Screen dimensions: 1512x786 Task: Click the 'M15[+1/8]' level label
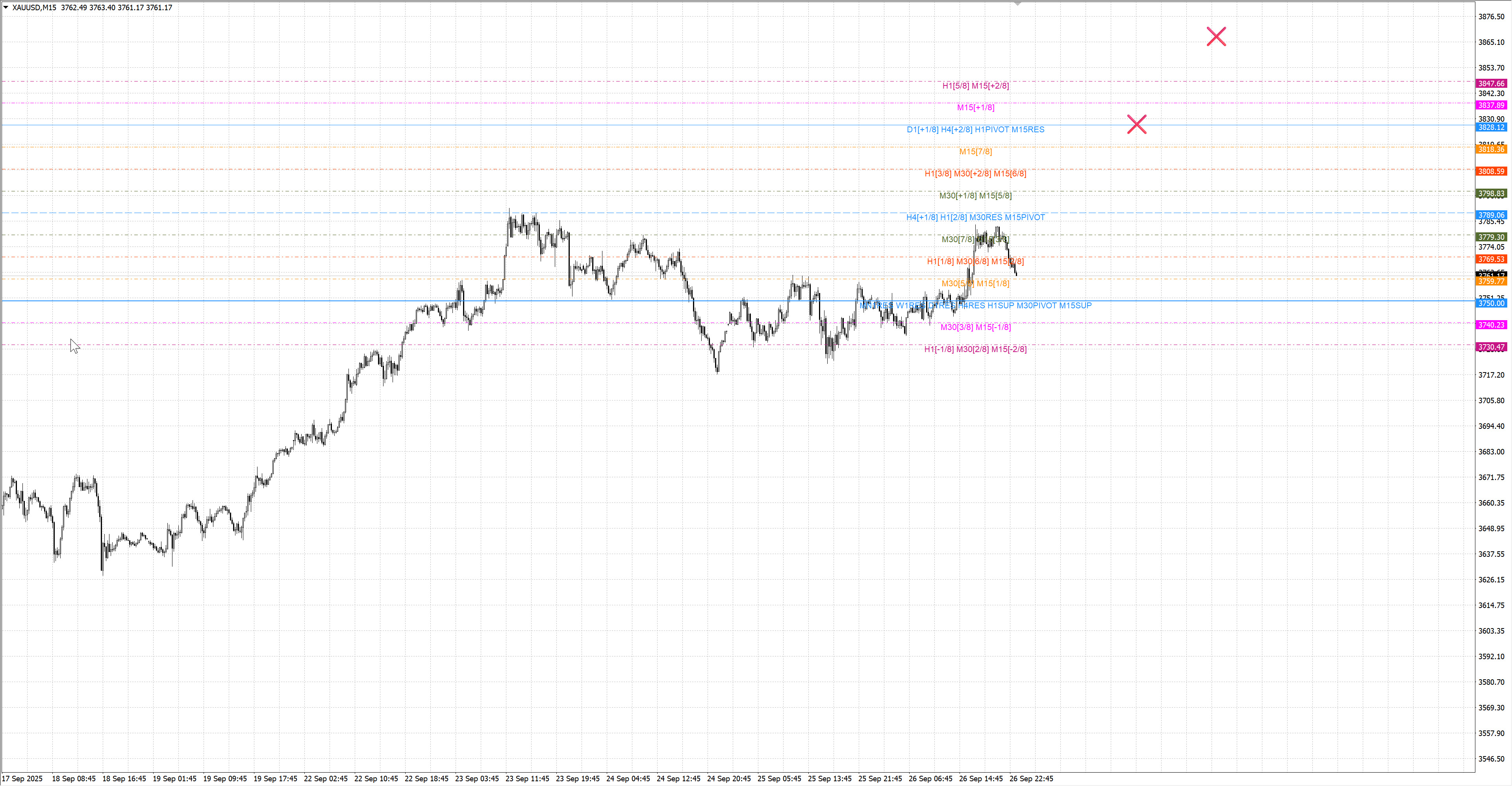[x=975, y=108]
